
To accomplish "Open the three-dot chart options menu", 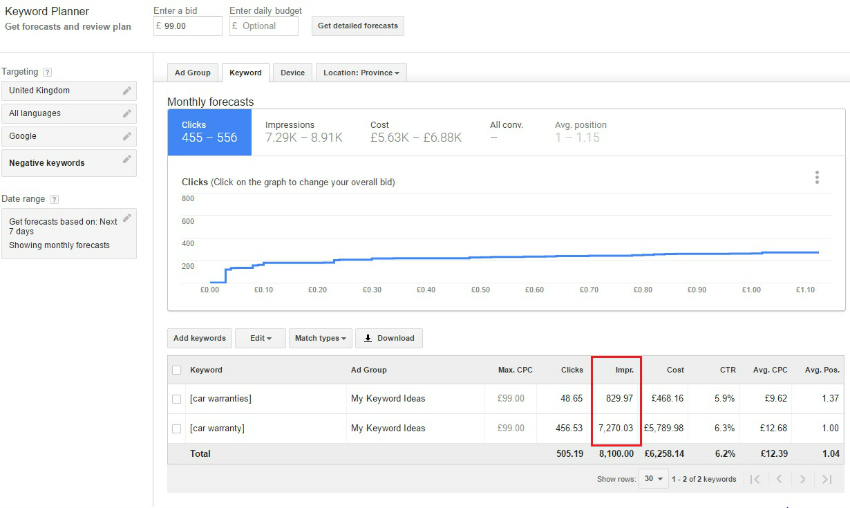I will [817, 178].
